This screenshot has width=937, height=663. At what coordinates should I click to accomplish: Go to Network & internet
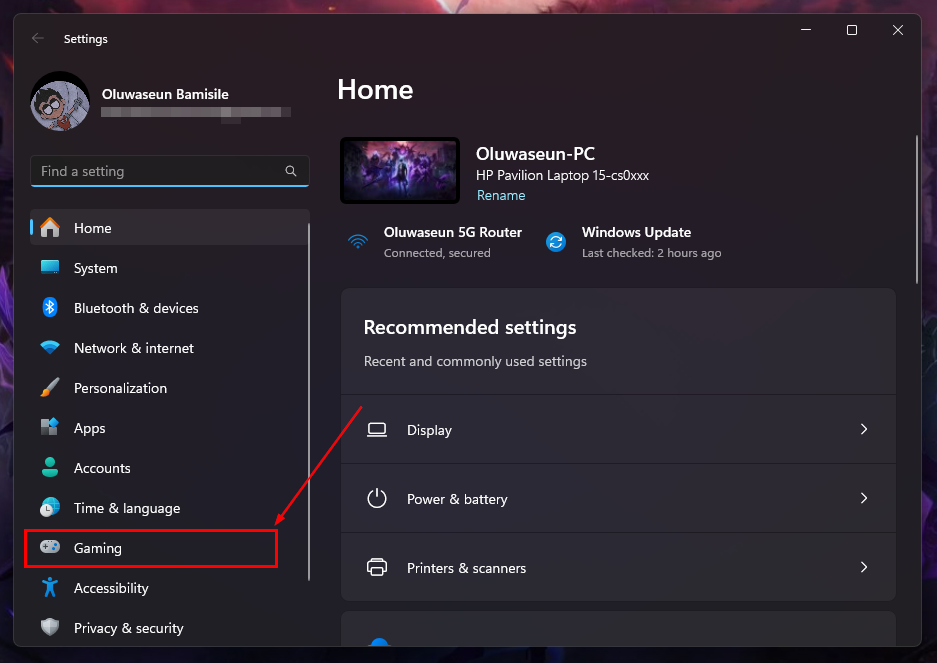tap(170, 348)
